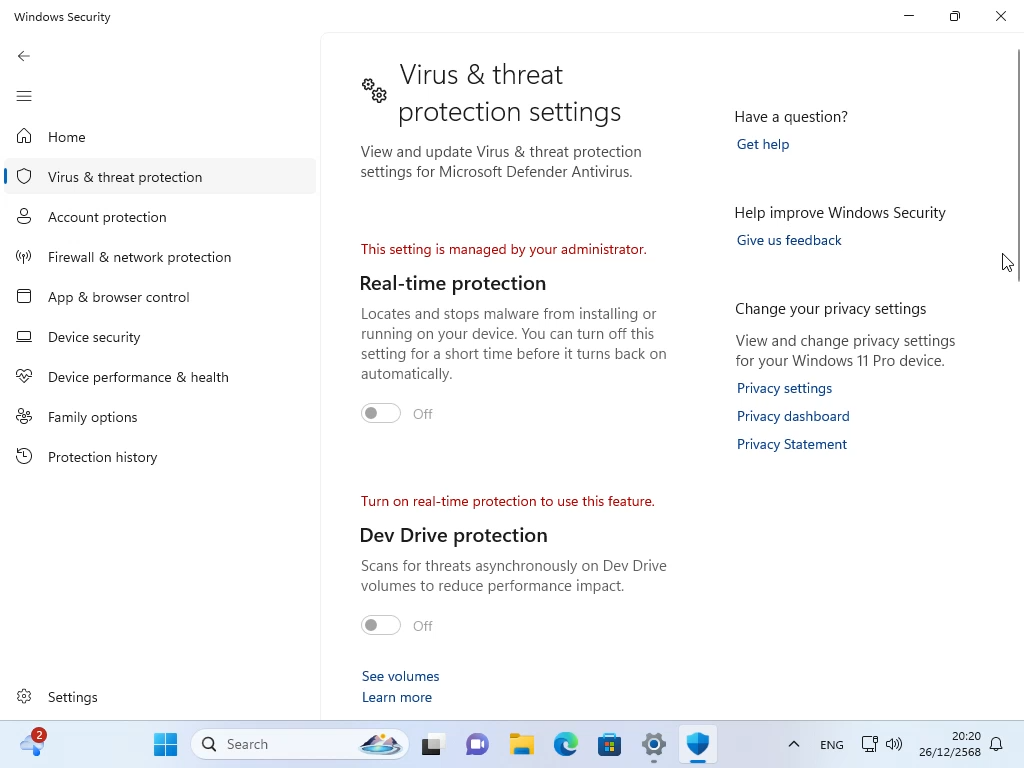Click the Get help link
The image size is (1024, 768).
pyautogui.click(x=762, y=144)
